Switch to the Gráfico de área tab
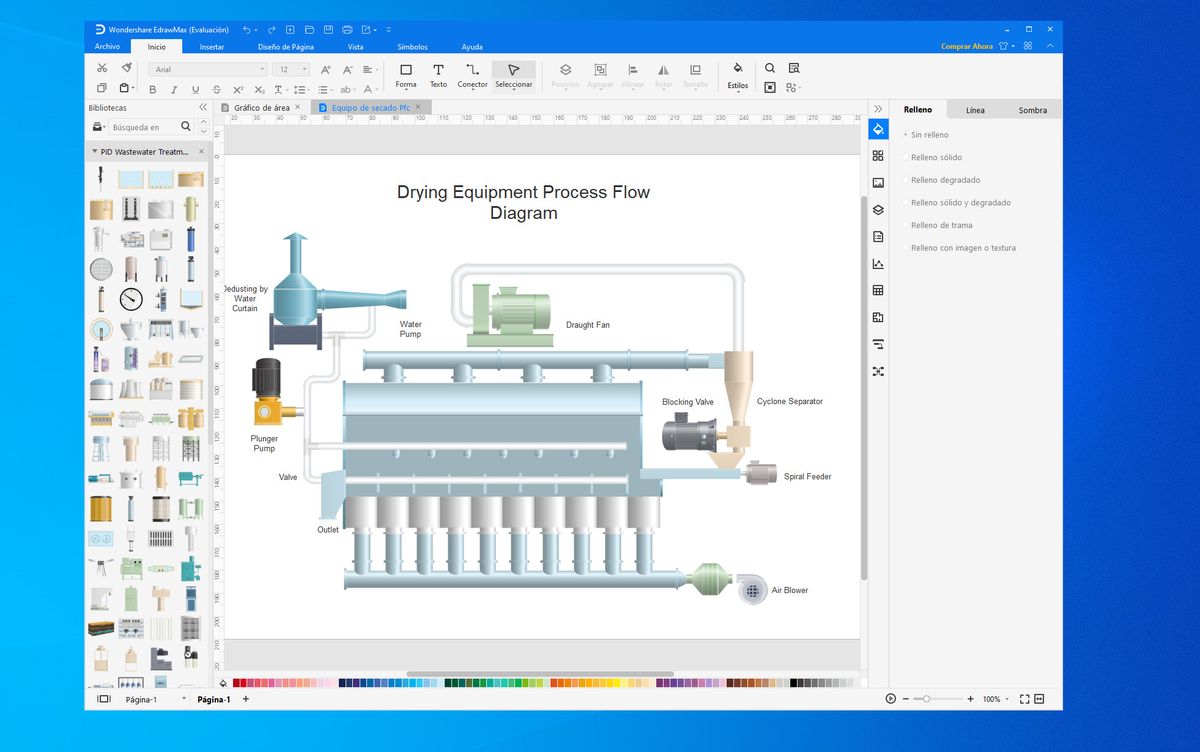This screenshot has width=1200, height=752. 260,107
